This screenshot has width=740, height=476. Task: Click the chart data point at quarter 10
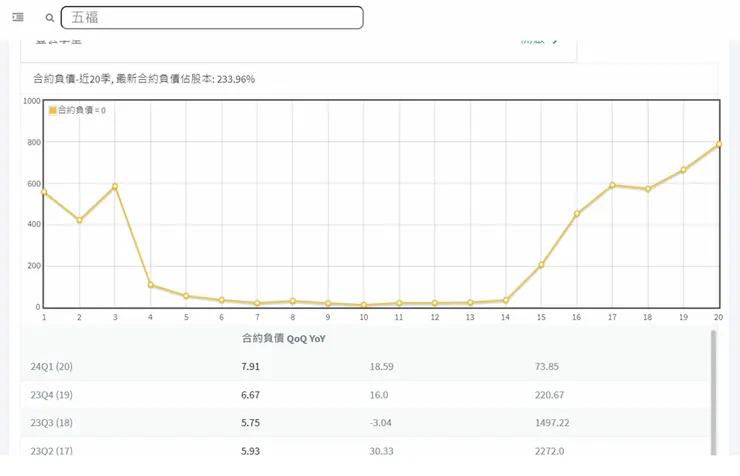364,305
